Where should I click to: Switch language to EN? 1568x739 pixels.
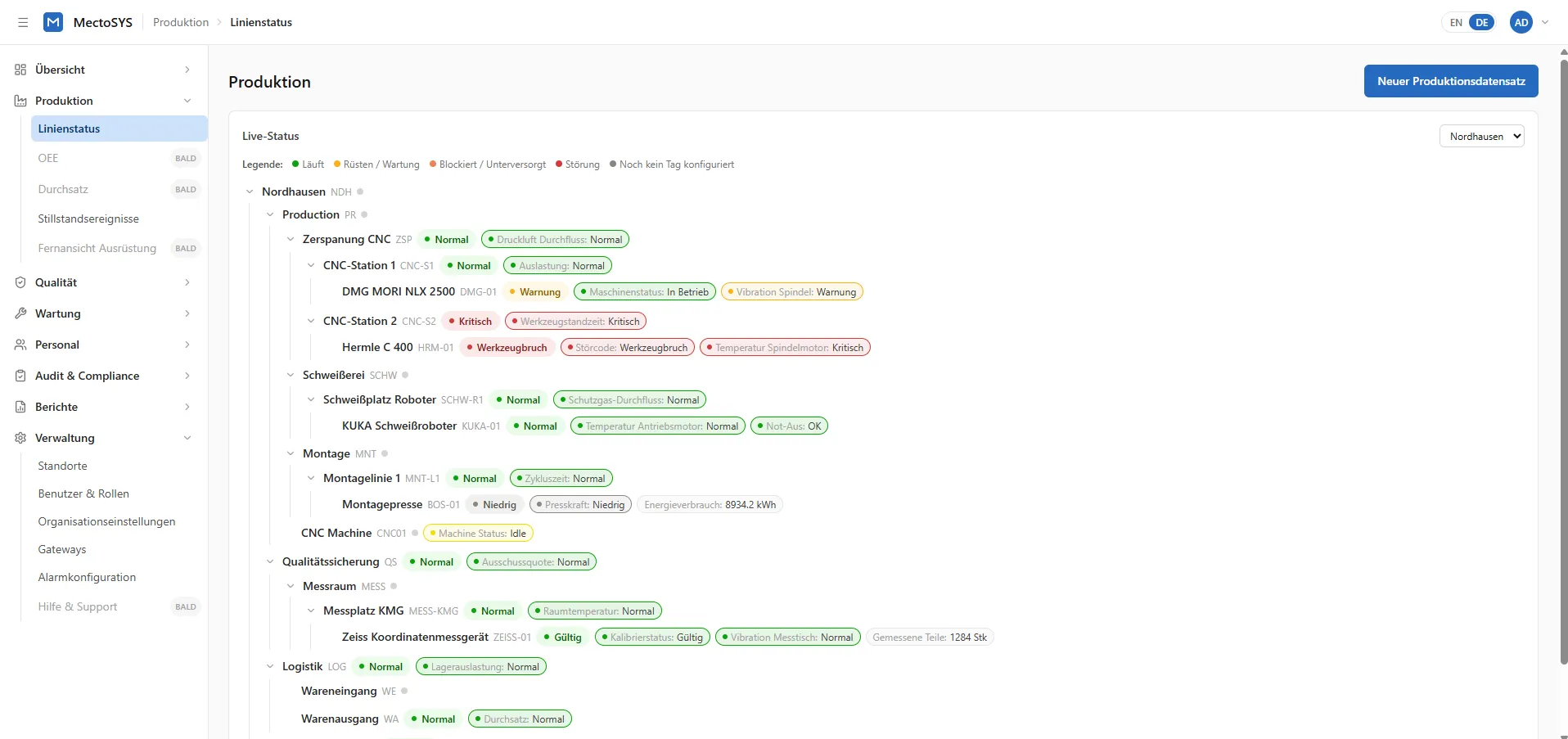[x=1456, y=22]
